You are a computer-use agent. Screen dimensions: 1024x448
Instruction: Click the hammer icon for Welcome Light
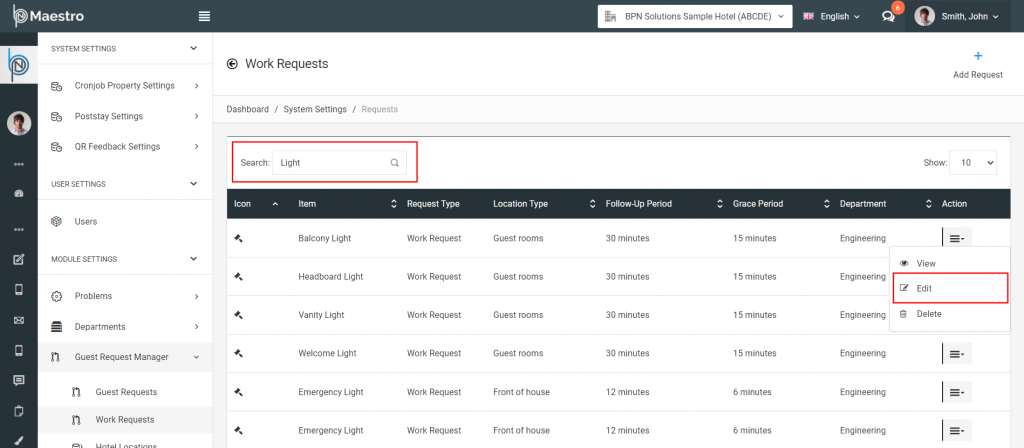point(238,353)
